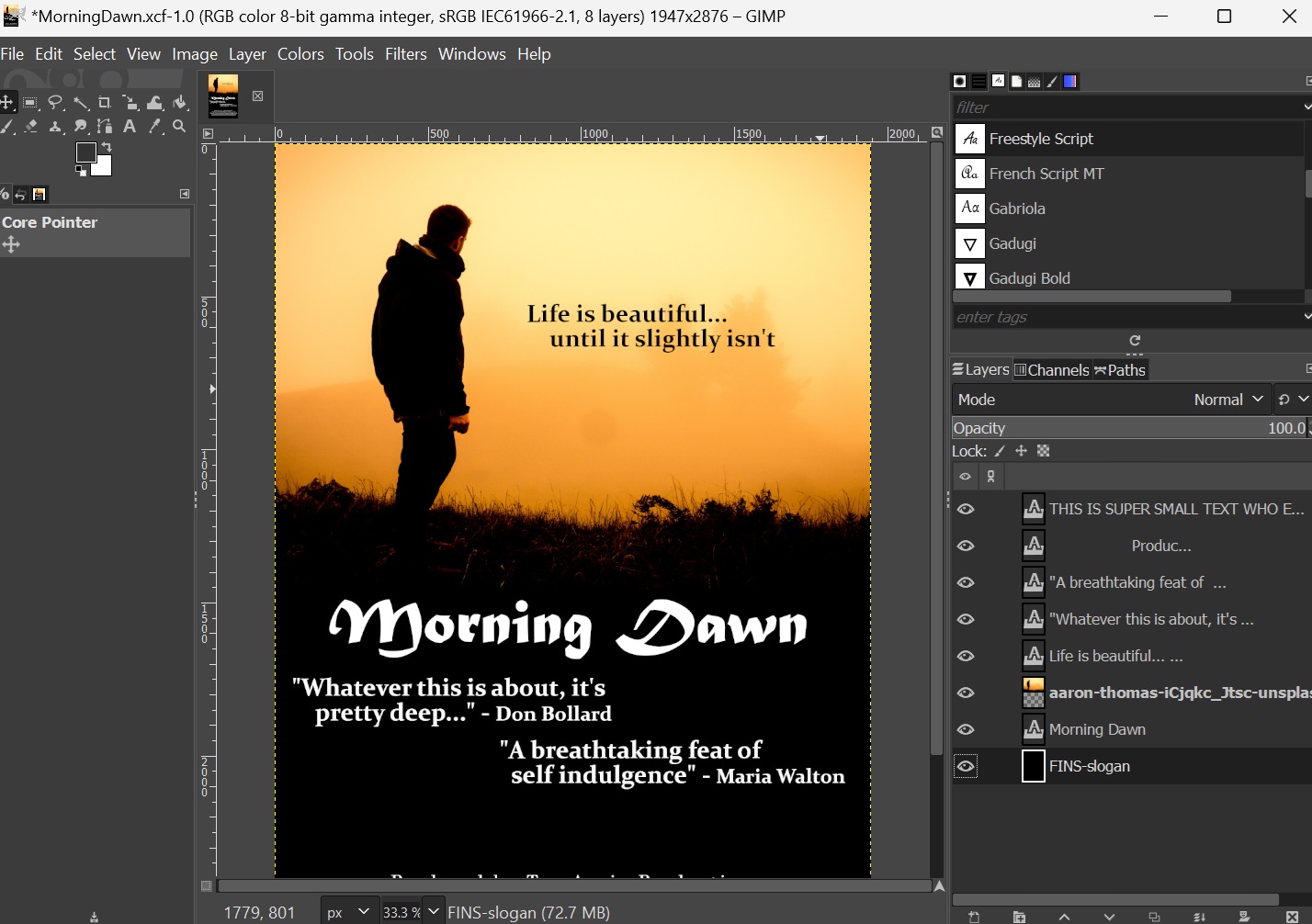This screenshot has height=924, width=1312.
Task: Select the Clone stamp tool
Action: pos(56,127)
